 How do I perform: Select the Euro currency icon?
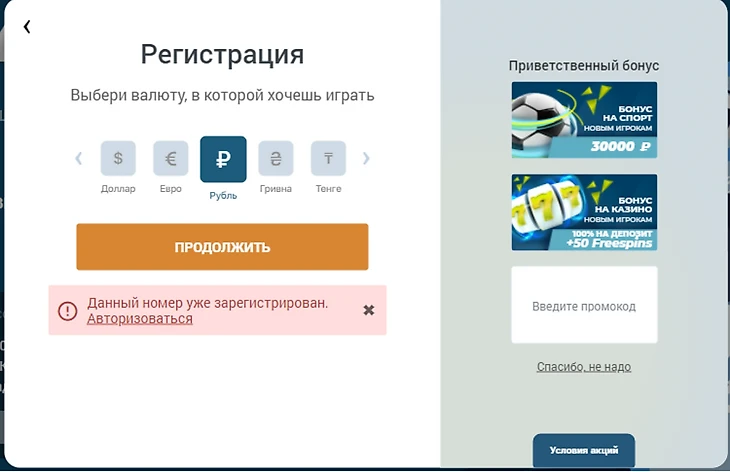[170, 158]
